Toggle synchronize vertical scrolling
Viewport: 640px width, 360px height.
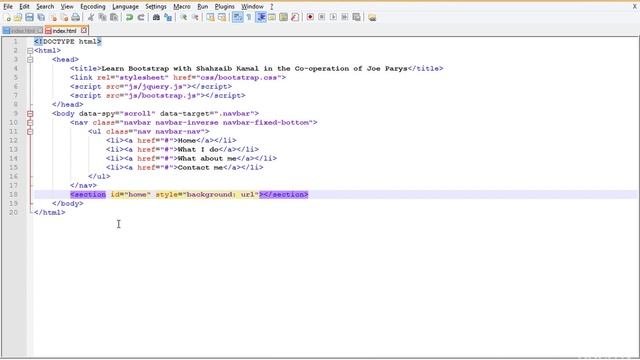pyautogui.click(x=210, y=17)
